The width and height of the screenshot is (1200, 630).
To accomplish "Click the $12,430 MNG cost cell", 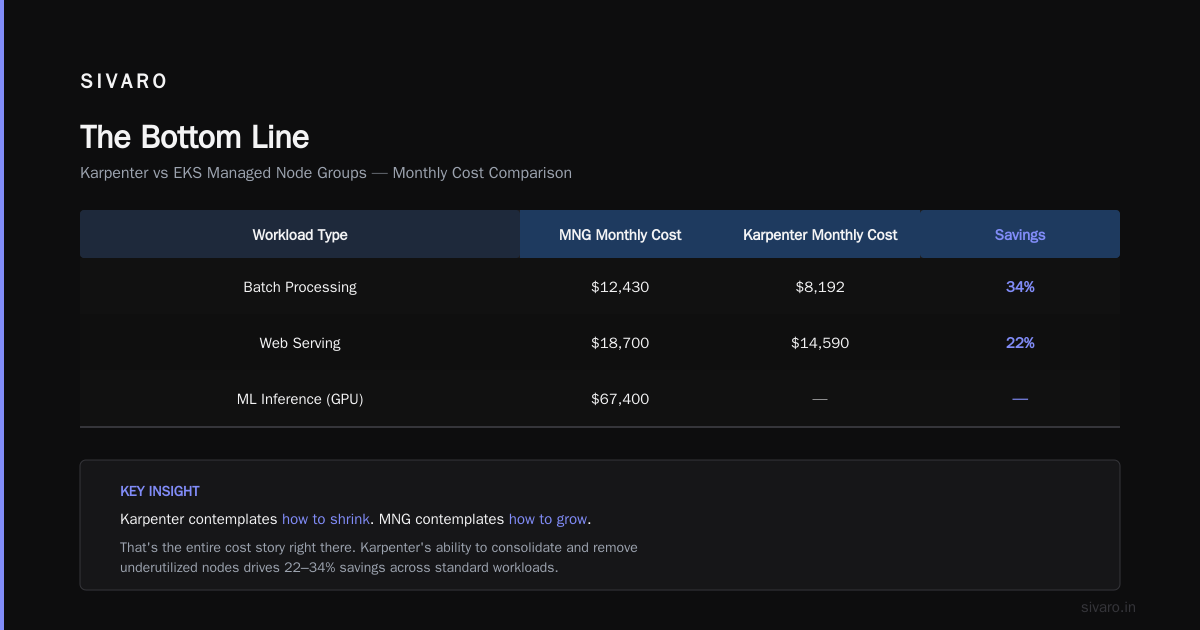I will click(620, 287).
